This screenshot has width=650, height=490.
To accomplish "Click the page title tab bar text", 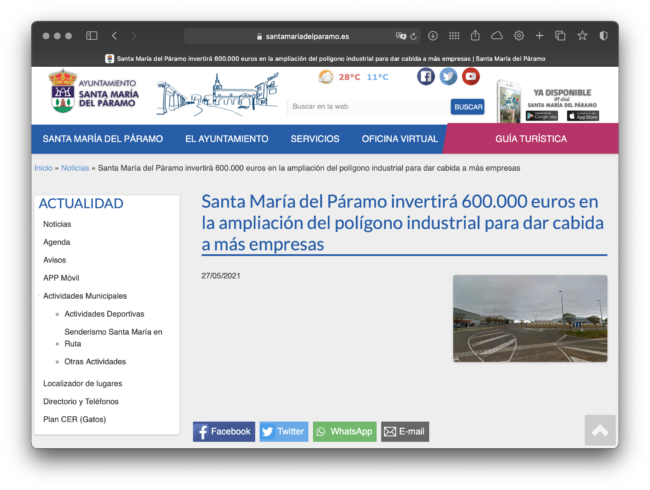I will tap(331, 59).
